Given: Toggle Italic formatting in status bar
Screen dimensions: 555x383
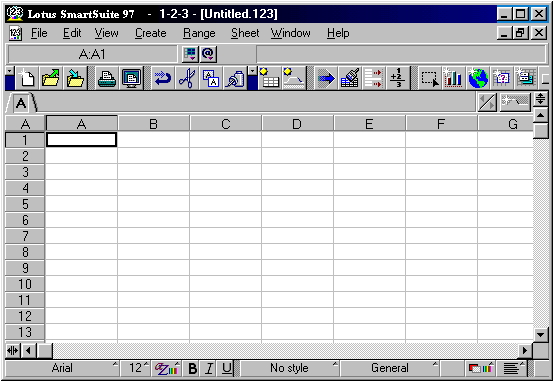Looking at the screenshot, I should pyautogui.click(x=209, y=368).
